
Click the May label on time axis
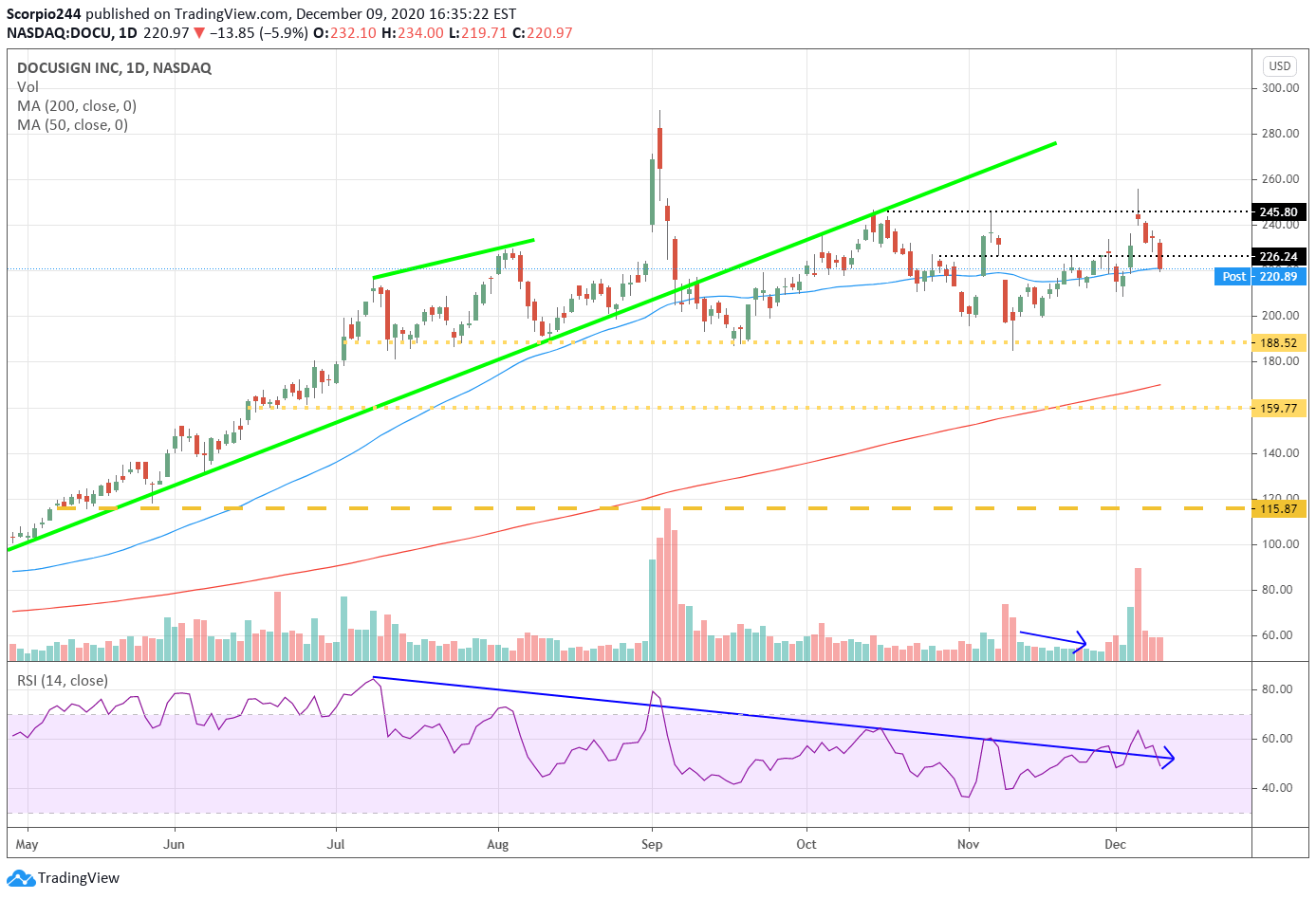coord(28,844)
